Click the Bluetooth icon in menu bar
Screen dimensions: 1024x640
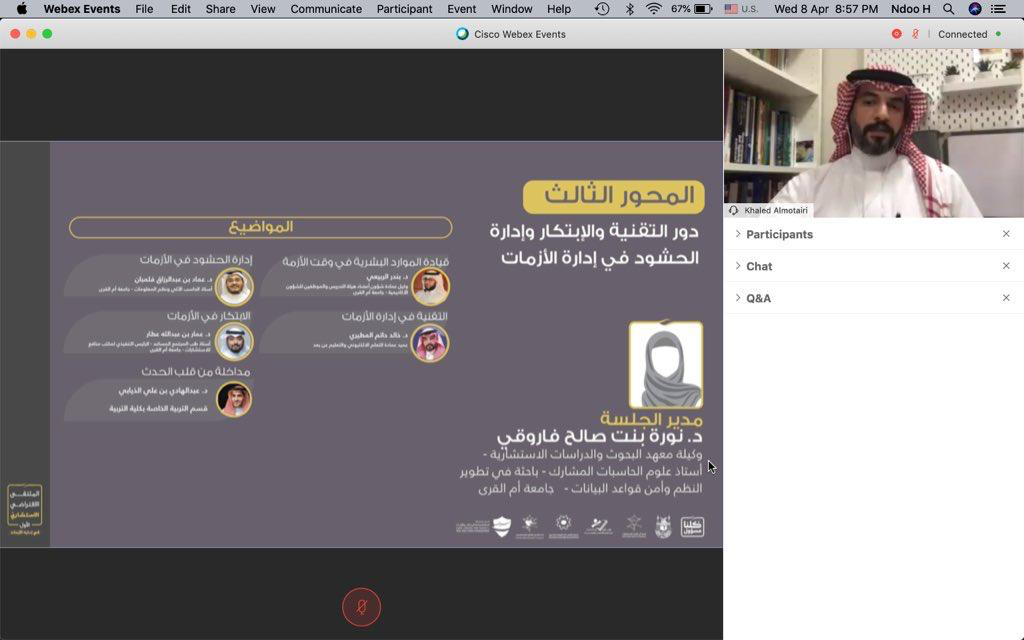coord(630,9)
